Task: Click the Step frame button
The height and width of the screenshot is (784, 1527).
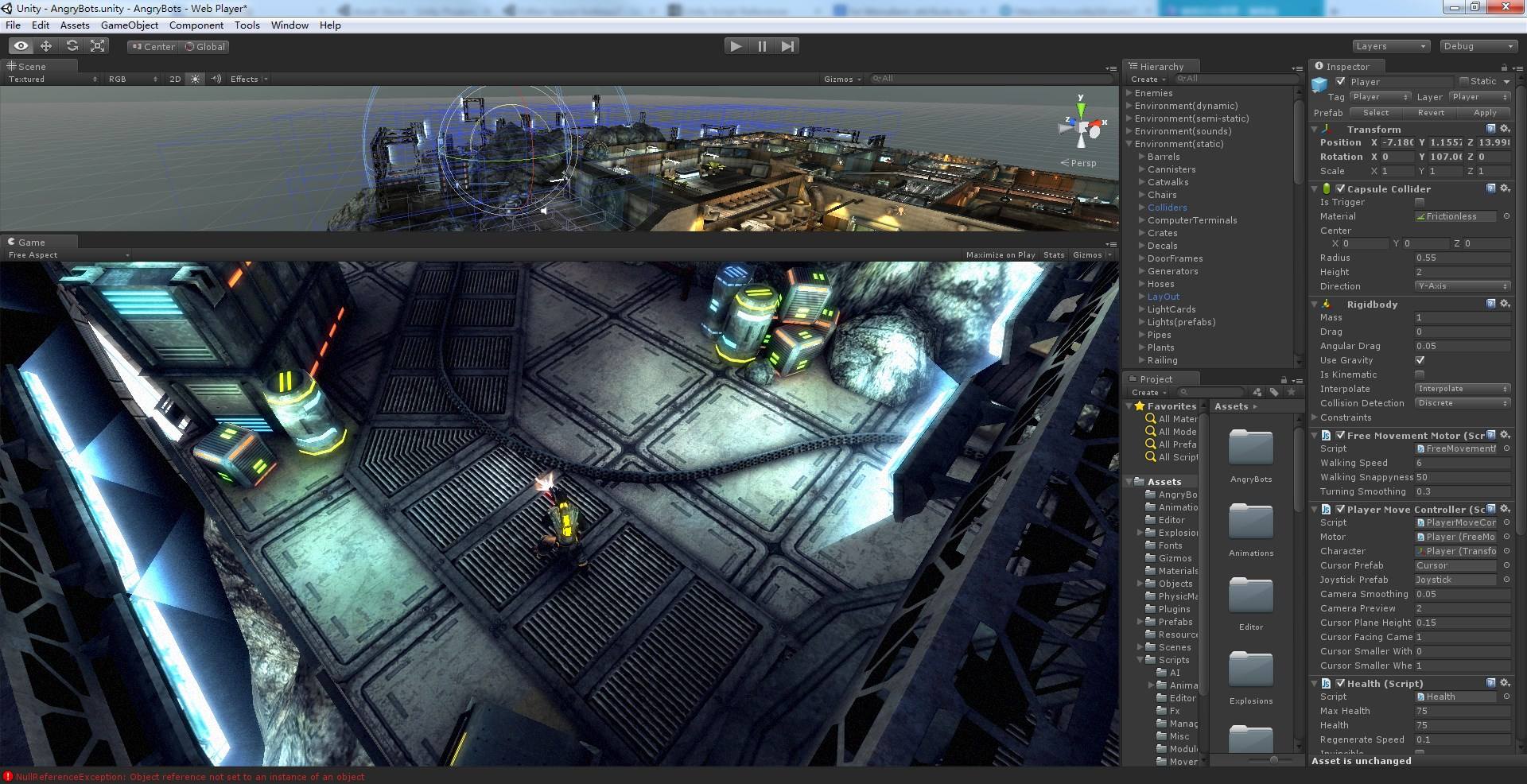Action: click(x=787, y=46)
